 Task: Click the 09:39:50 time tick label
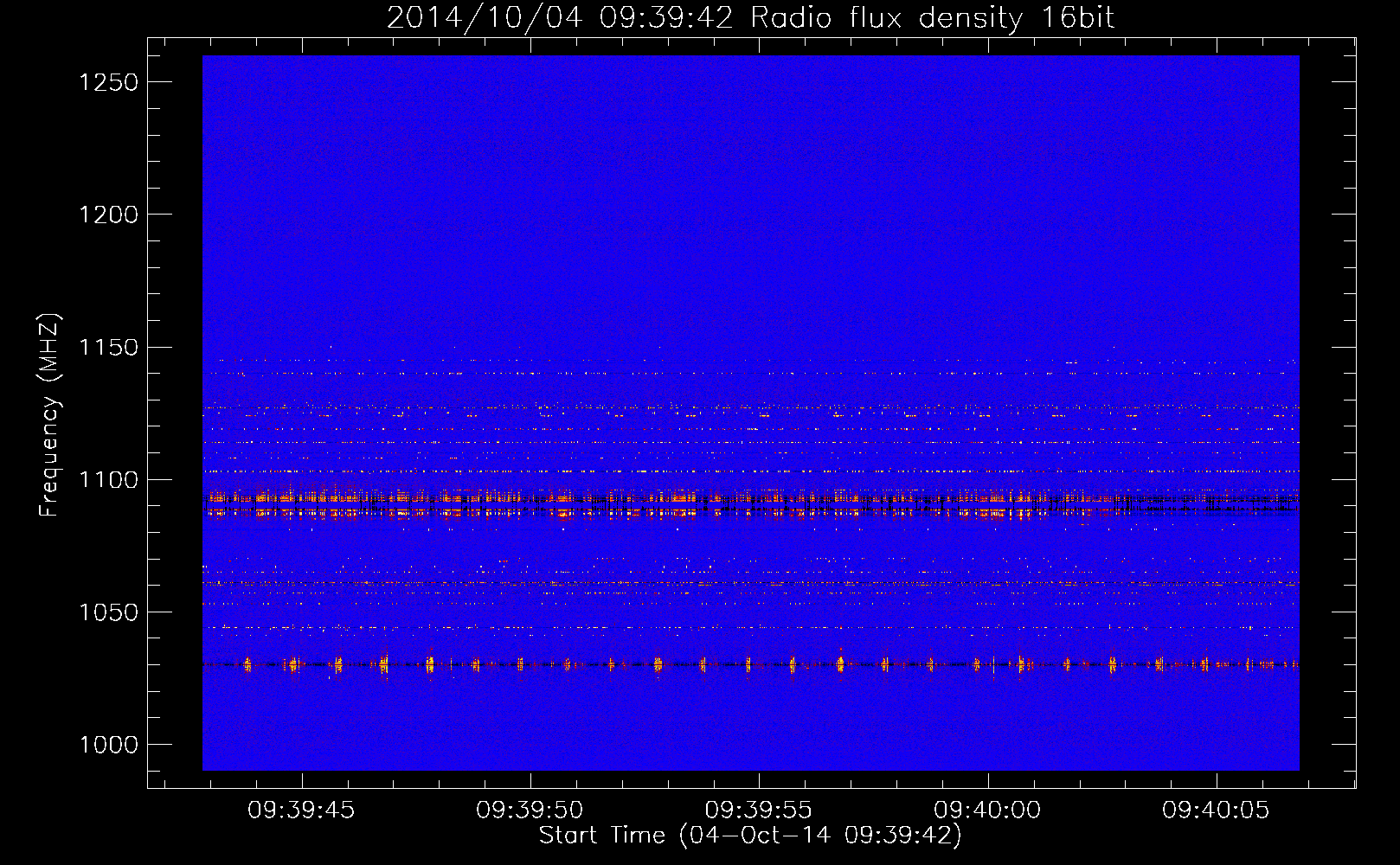click(x=530, y=811)
